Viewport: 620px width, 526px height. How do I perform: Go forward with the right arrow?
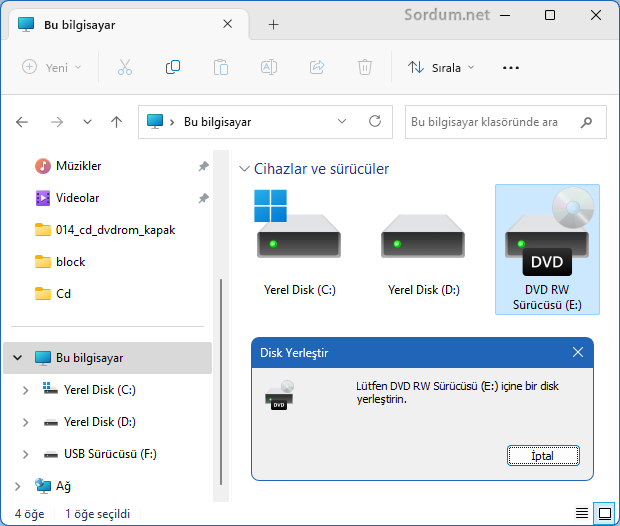pyautogui.click(x=57, y=122)
